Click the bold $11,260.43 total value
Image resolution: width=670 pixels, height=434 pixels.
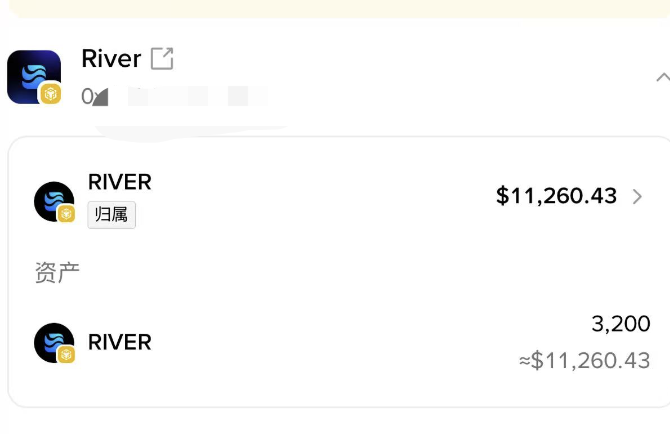tap(556, 196)
